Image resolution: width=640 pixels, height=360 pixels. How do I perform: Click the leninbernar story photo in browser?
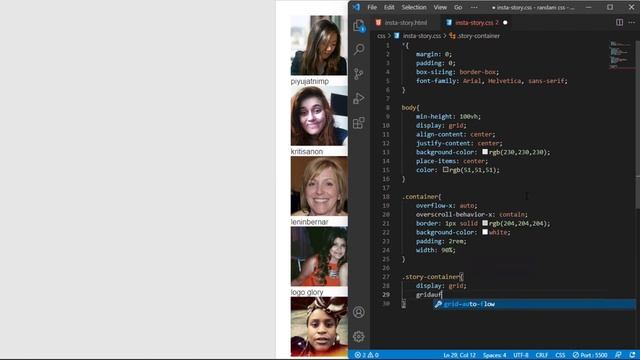(319, 186)
